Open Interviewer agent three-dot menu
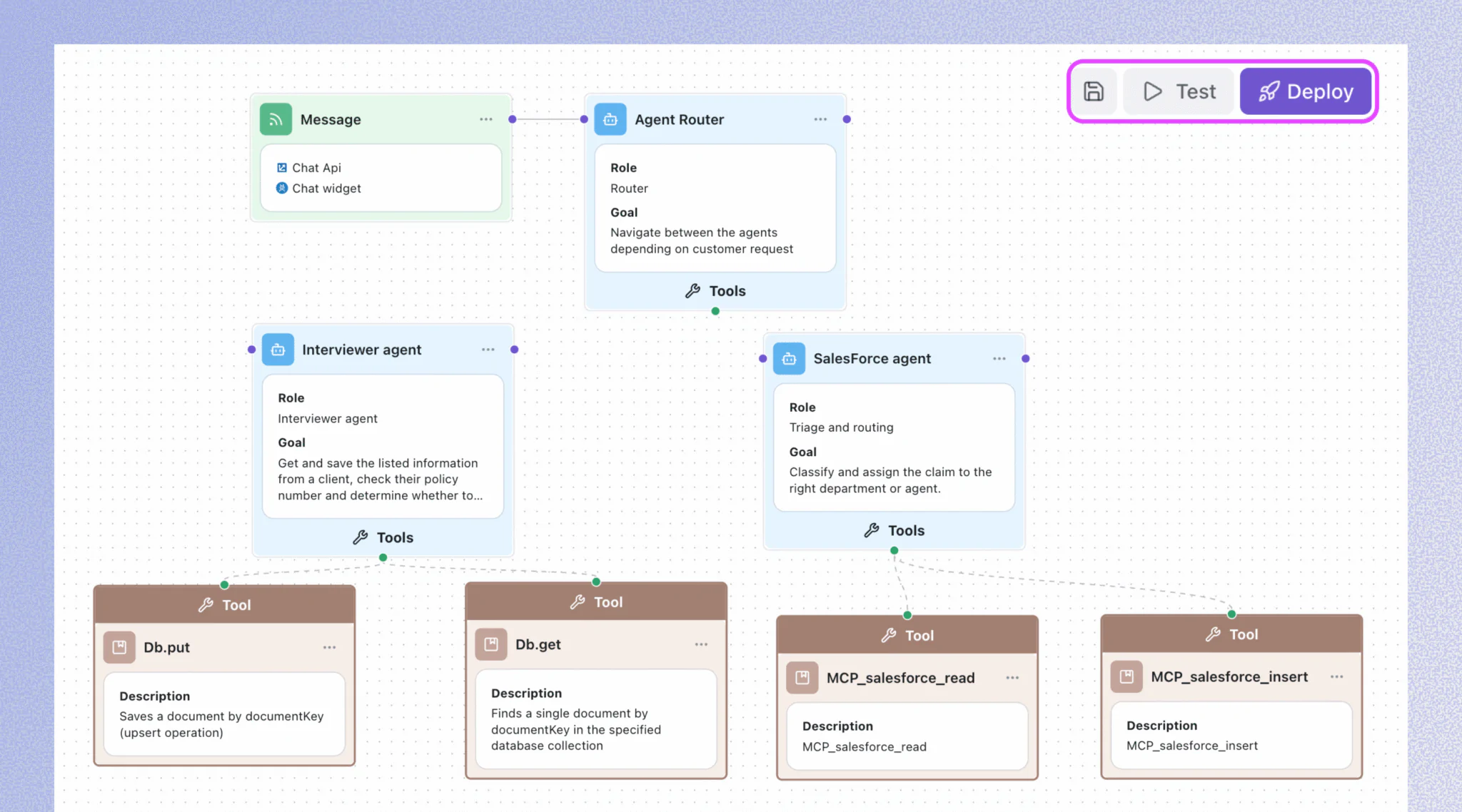The height and width of the screenshot is (812, 1462). click(488, 350)
